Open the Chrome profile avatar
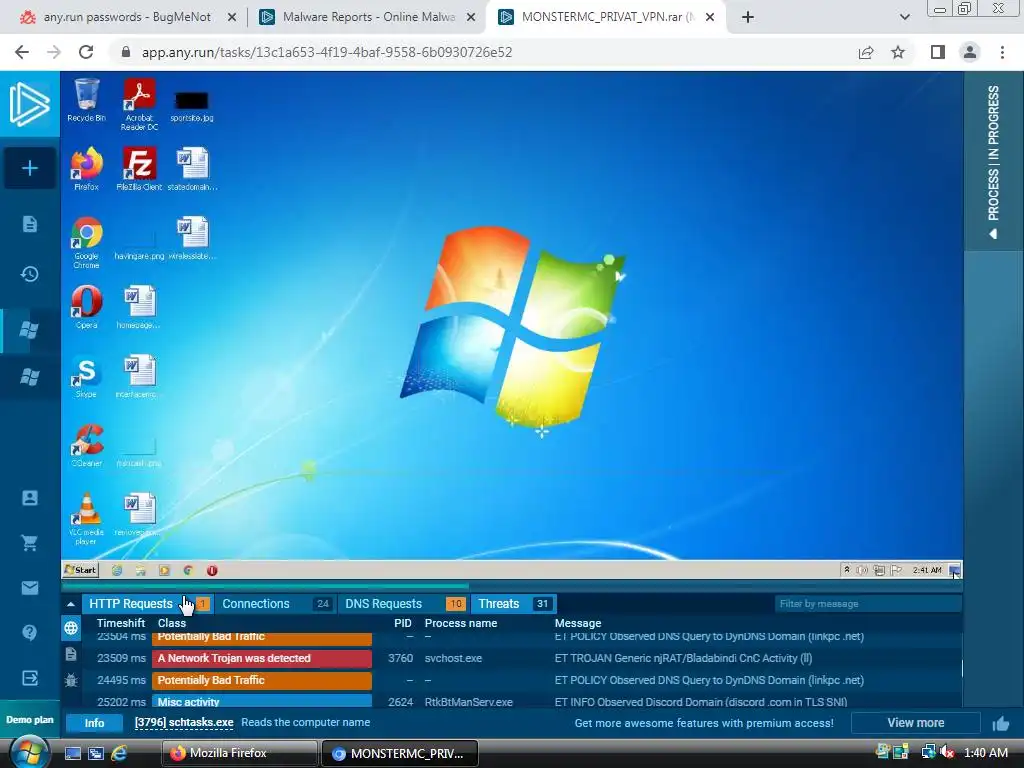 970,52
